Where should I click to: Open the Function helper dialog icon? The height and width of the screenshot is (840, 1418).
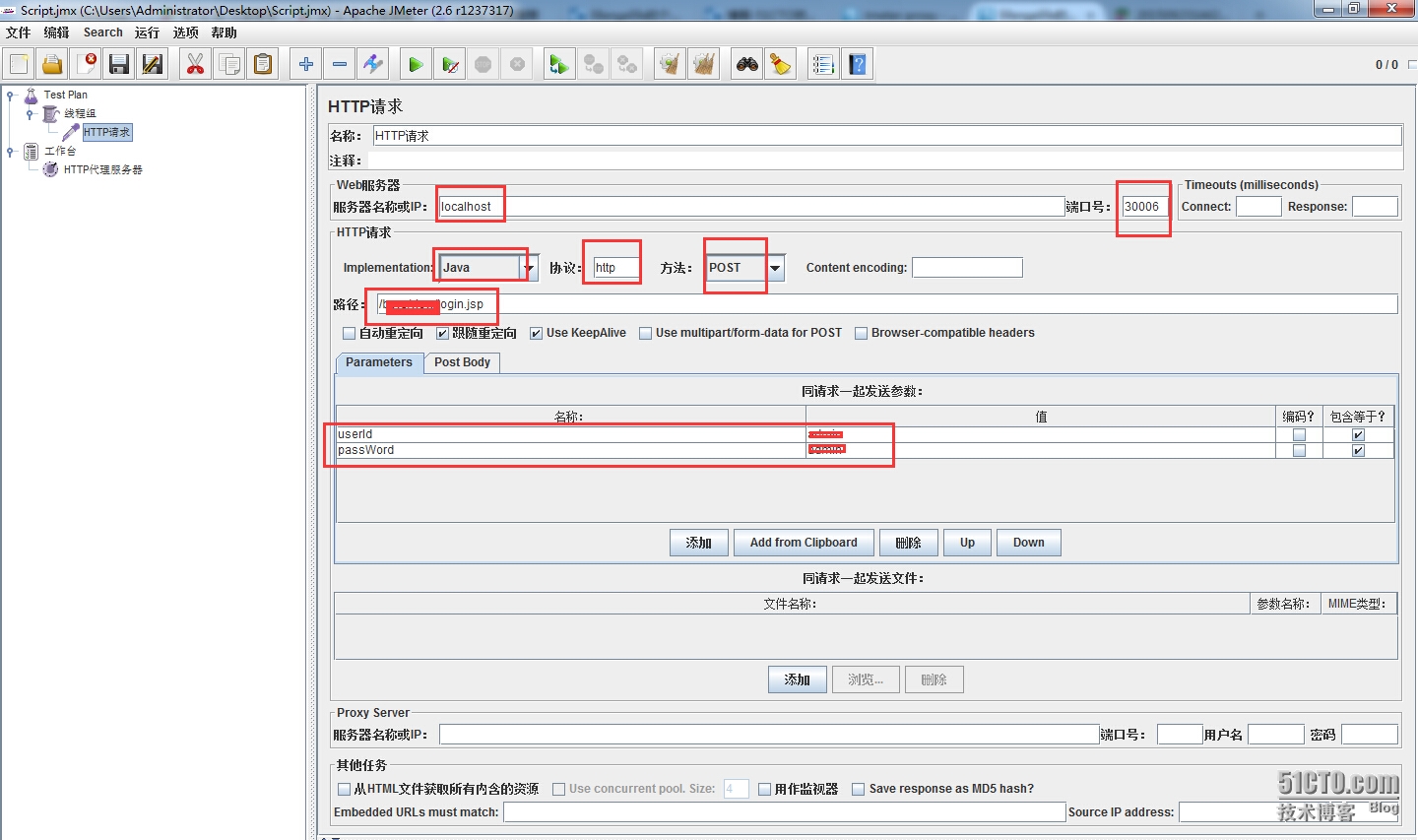823,64
